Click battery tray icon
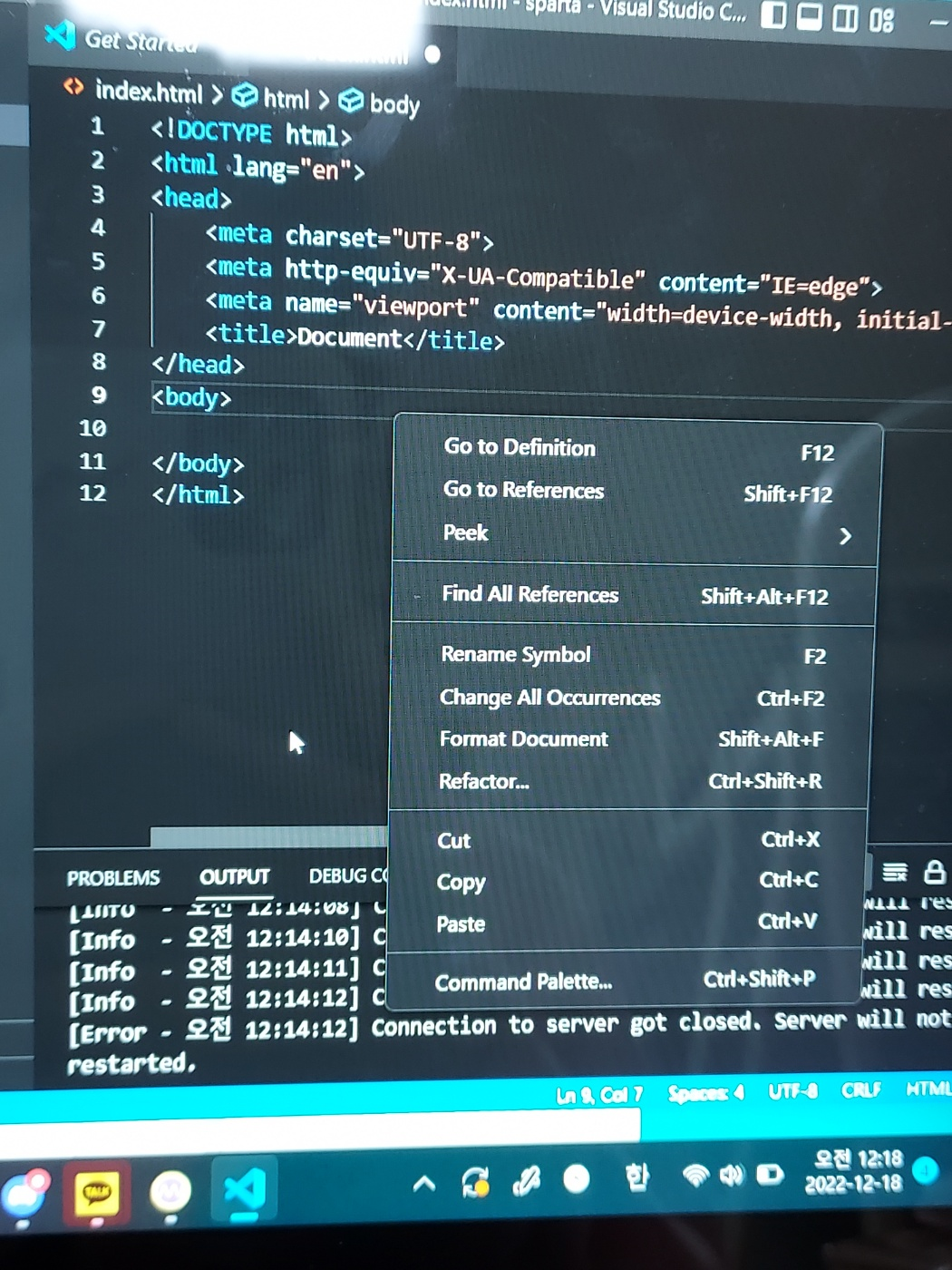952x1270 pixels. click(770, 1175)
